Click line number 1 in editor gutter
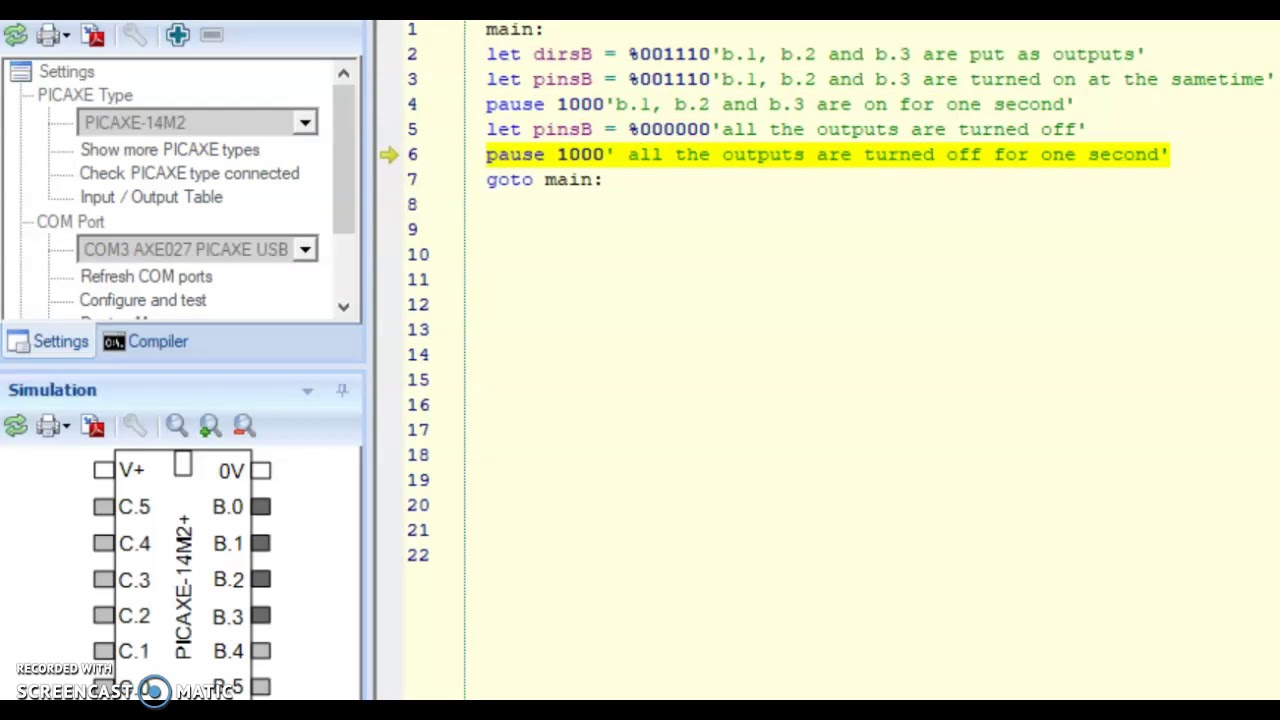This screenshot has height=720, width=1280. tap(412, 29)
